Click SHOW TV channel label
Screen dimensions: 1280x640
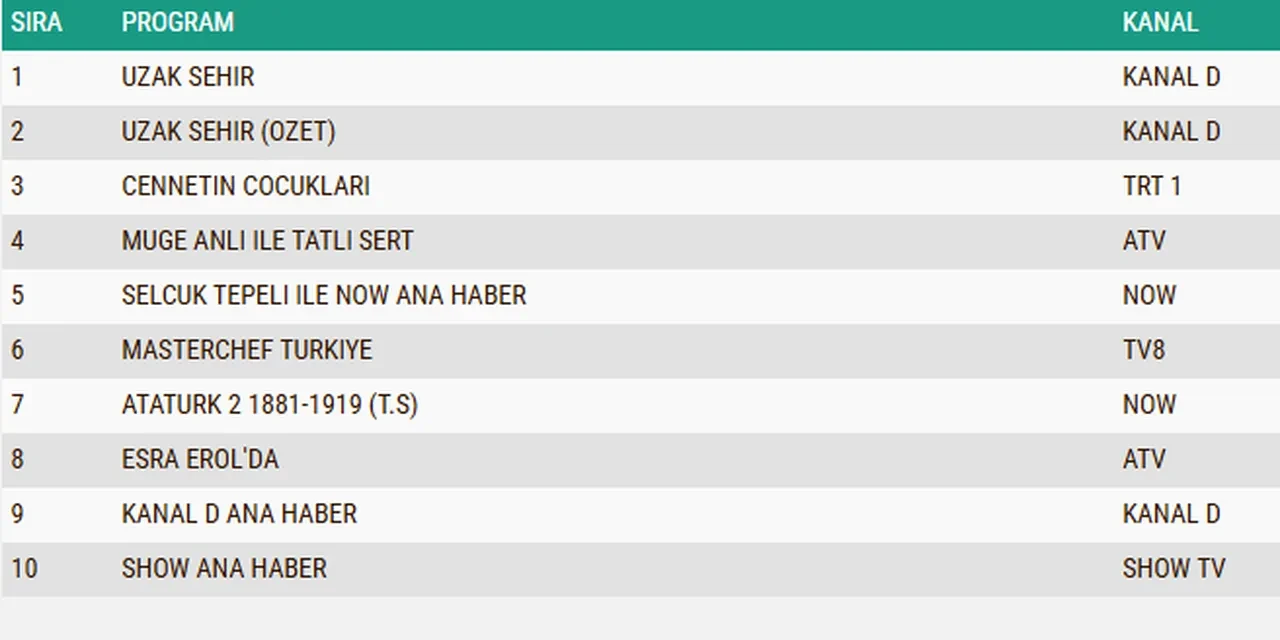(x=1173, y=569)
